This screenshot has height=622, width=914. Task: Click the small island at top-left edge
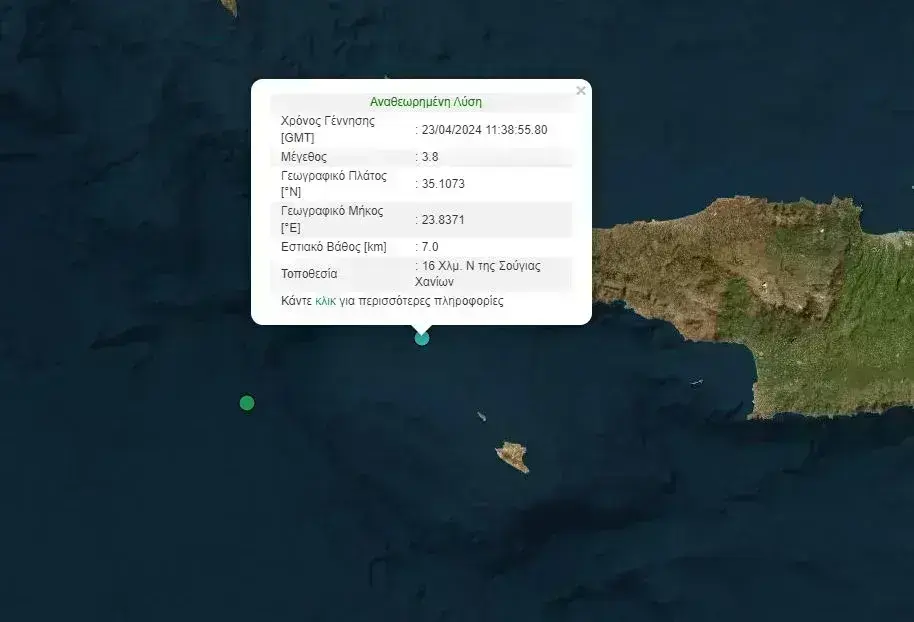(230, 6)
